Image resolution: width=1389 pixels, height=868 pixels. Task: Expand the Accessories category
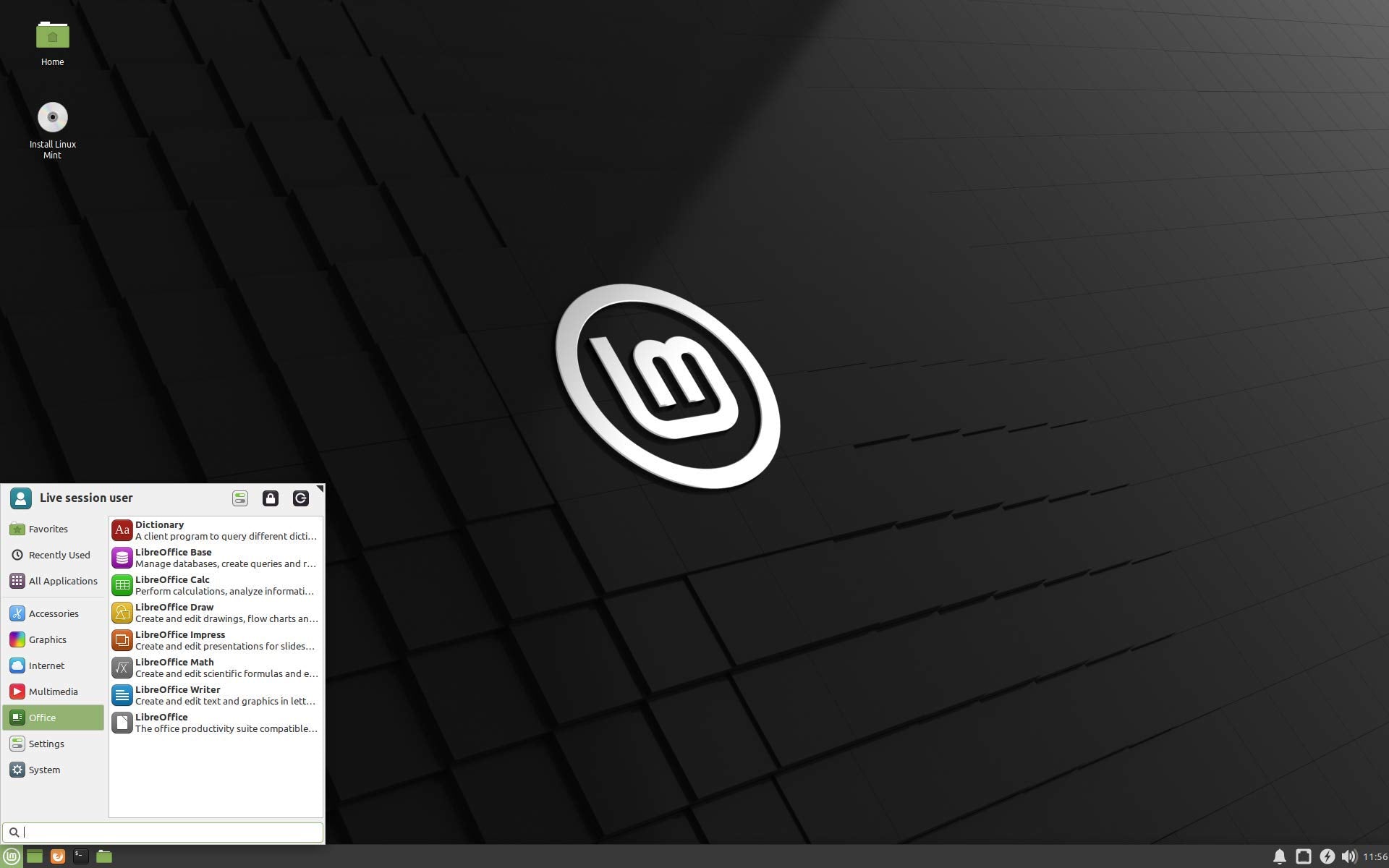[54, 613]
